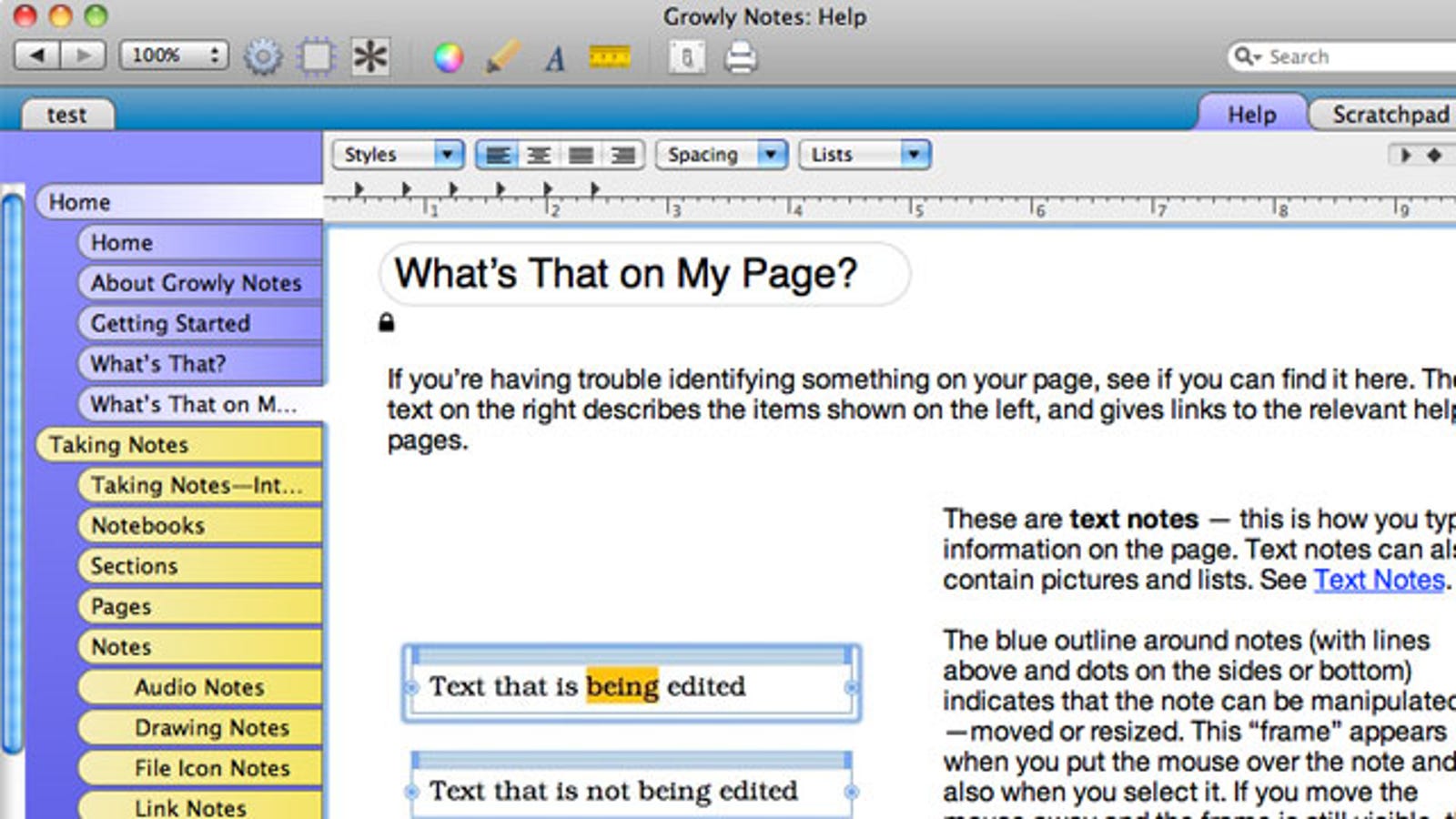The width and height of the screenshot is (1456, 819).
Task: Open Taking Notes—Int... page
Action: 200,485
